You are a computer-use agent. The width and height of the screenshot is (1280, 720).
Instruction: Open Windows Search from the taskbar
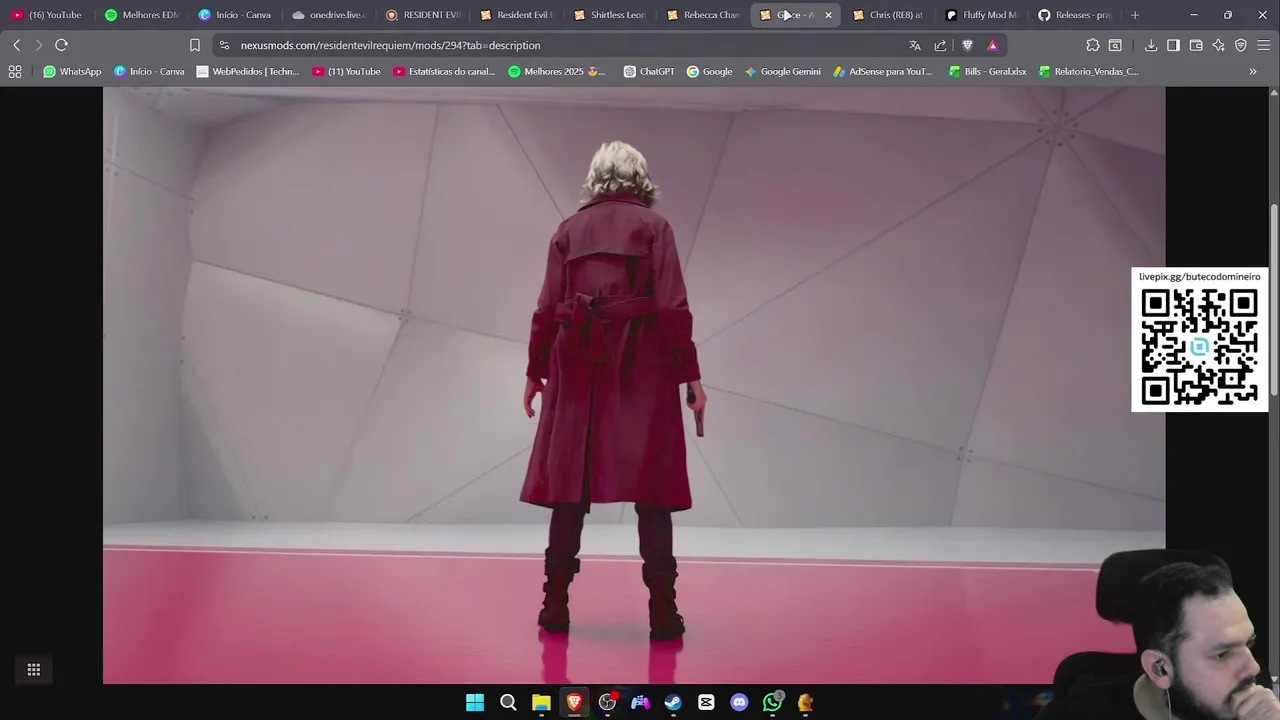508,703
